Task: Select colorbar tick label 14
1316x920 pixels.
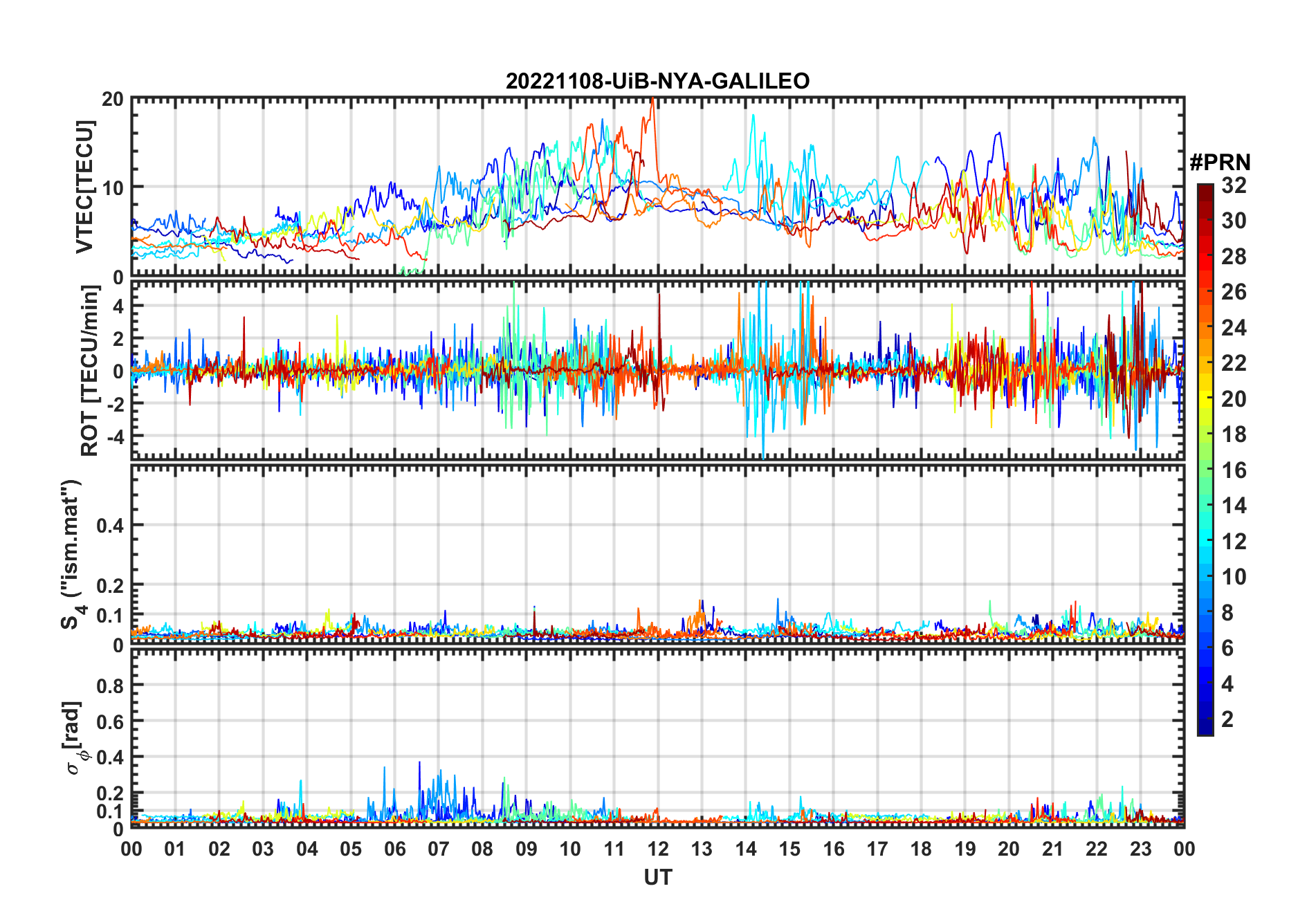Action: (1234, 506)
